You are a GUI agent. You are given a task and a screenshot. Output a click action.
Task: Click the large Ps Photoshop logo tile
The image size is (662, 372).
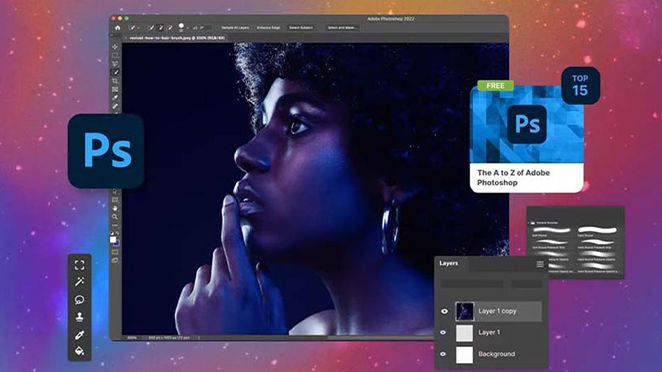tap(106, 151)
